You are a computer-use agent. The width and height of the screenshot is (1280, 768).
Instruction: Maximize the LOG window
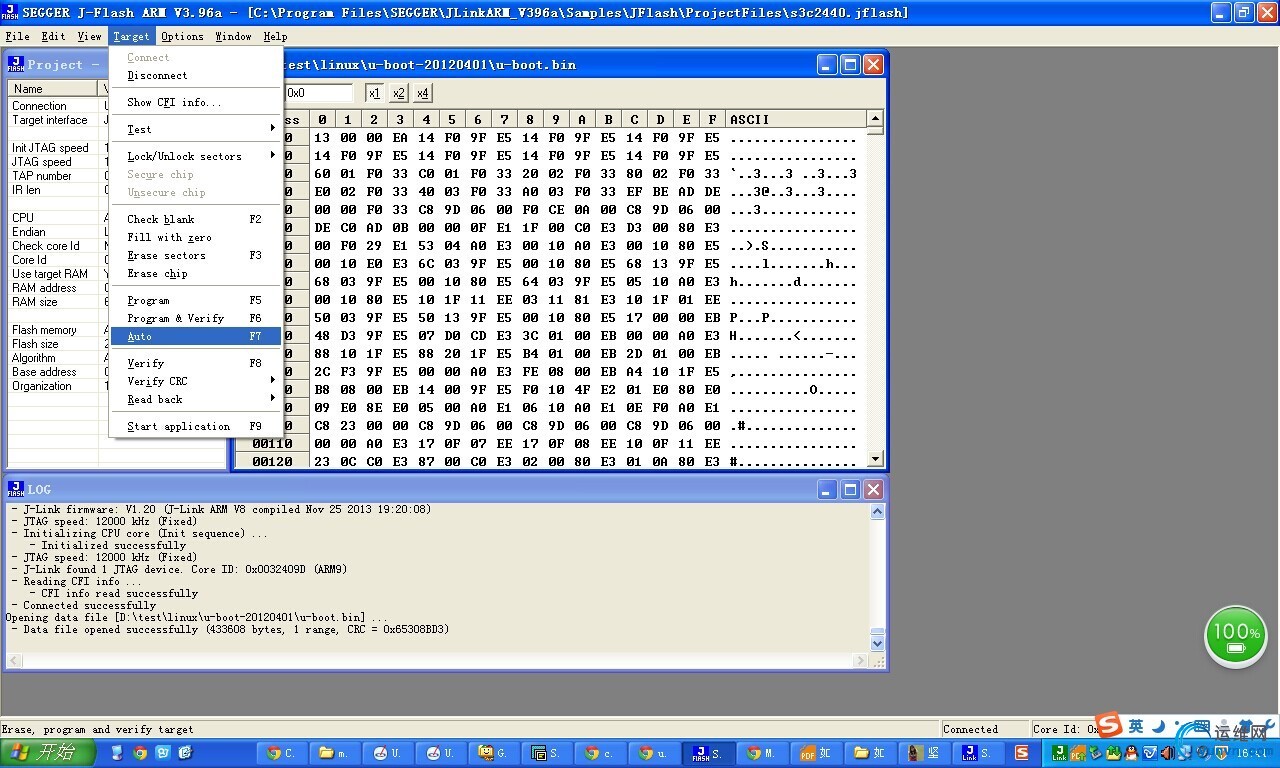pyautogui.click(x=850, y=489)
